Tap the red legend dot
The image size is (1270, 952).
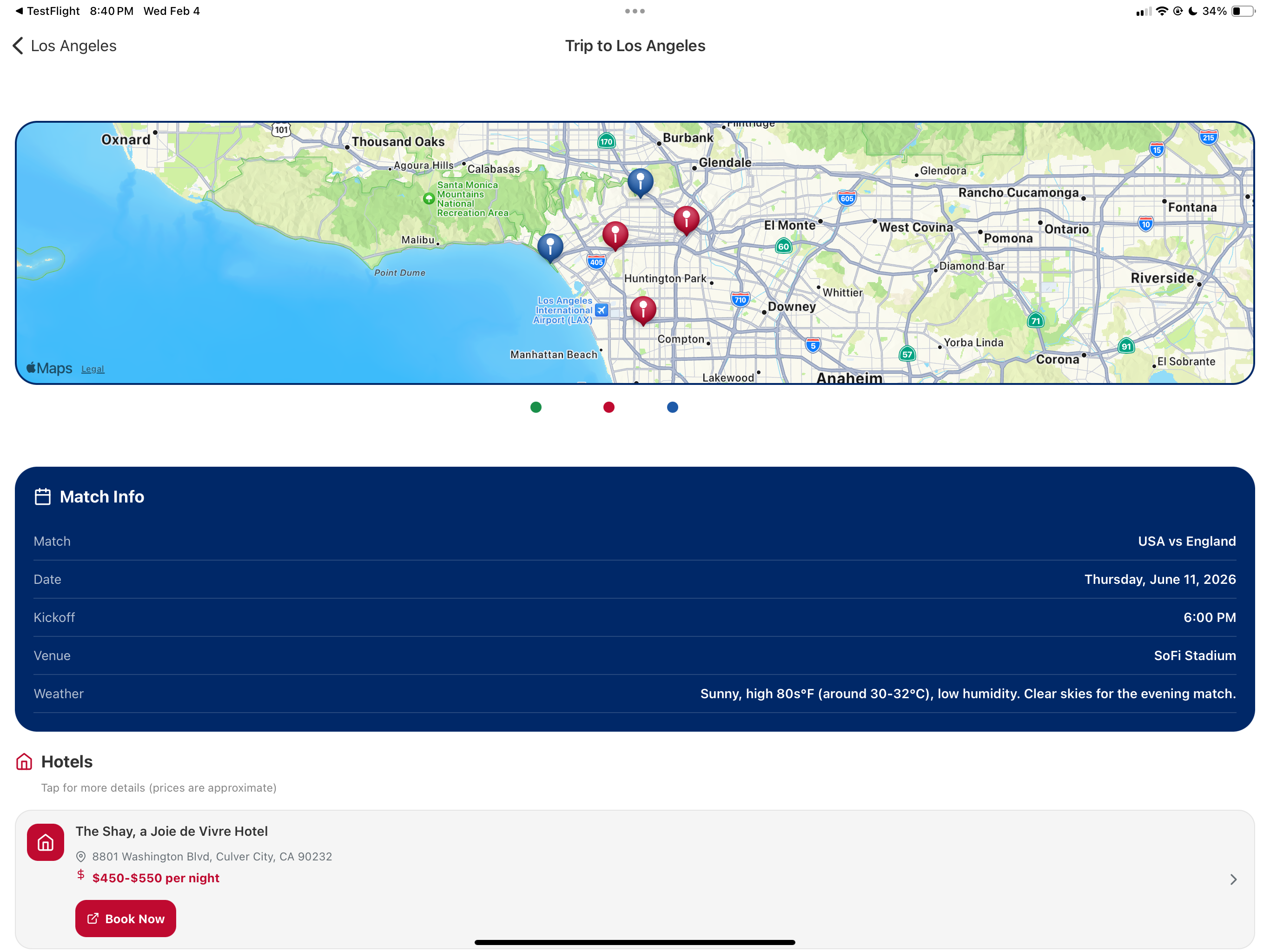[609, 407]
